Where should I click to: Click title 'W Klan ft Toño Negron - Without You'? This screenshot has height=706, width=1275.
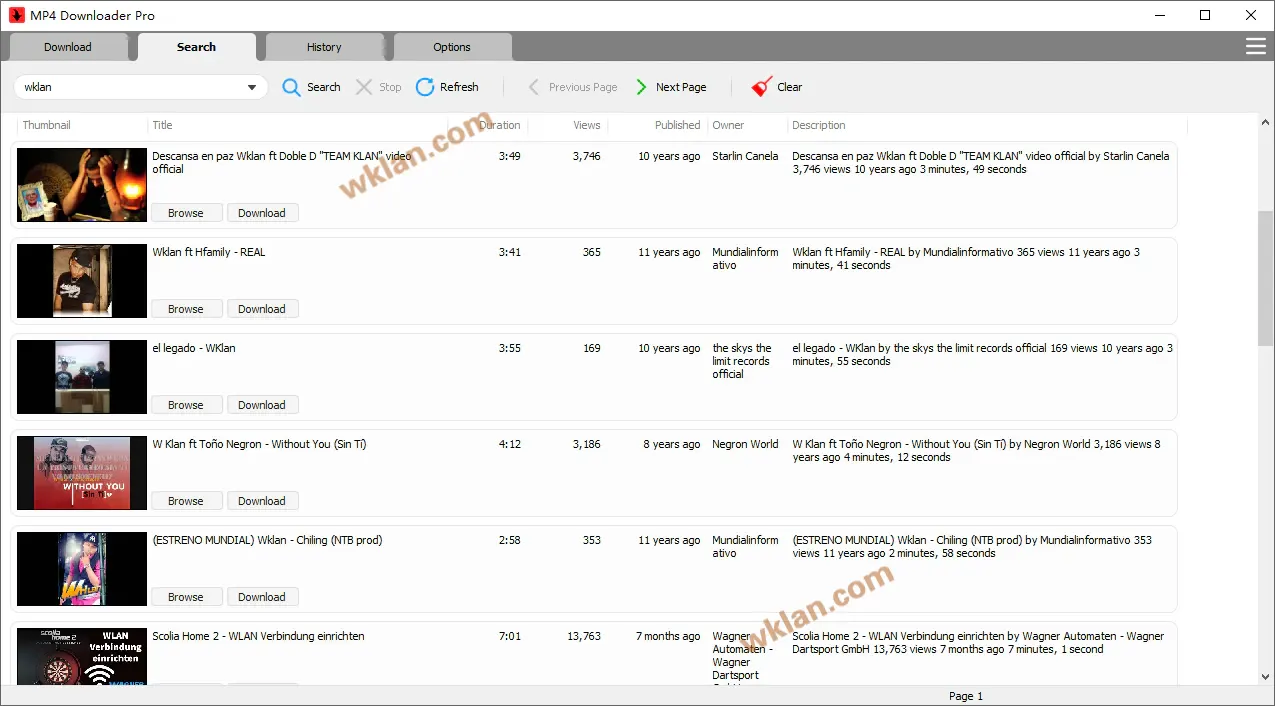[x=259, y=444]
